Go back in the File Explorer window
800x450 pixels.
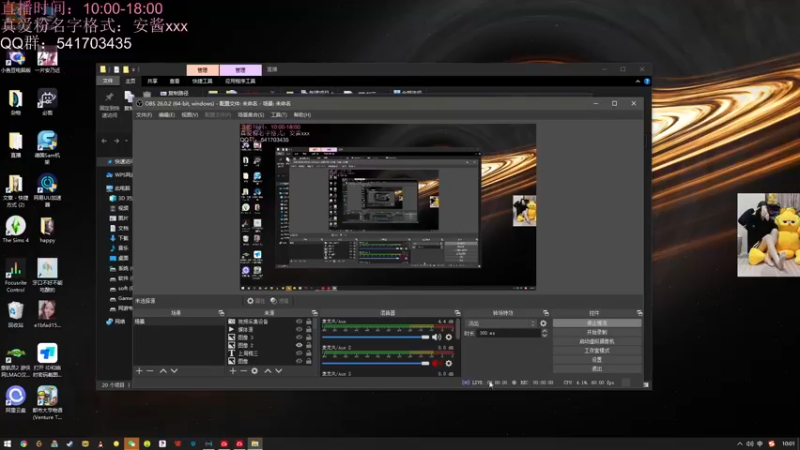[x=104, y=141]
